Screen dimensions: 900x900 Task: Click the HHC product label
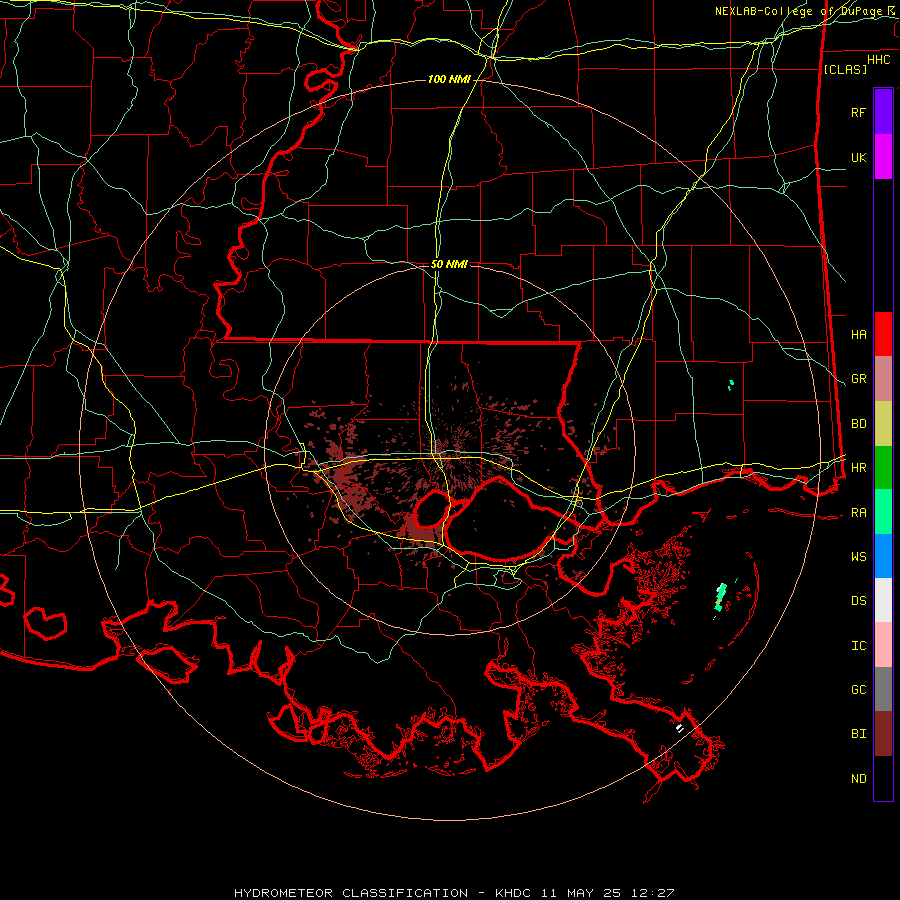[878, 60]
